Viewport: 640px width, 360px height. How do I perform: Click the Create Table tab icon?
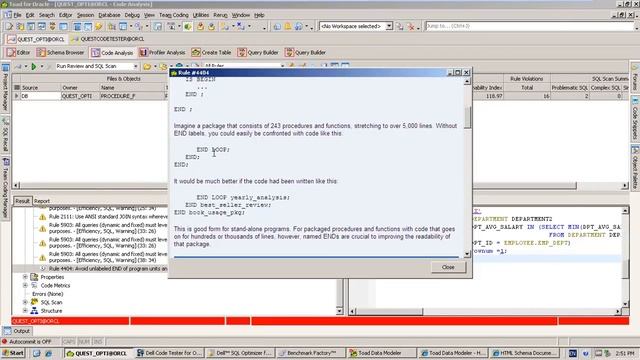[x=196, y=53]
